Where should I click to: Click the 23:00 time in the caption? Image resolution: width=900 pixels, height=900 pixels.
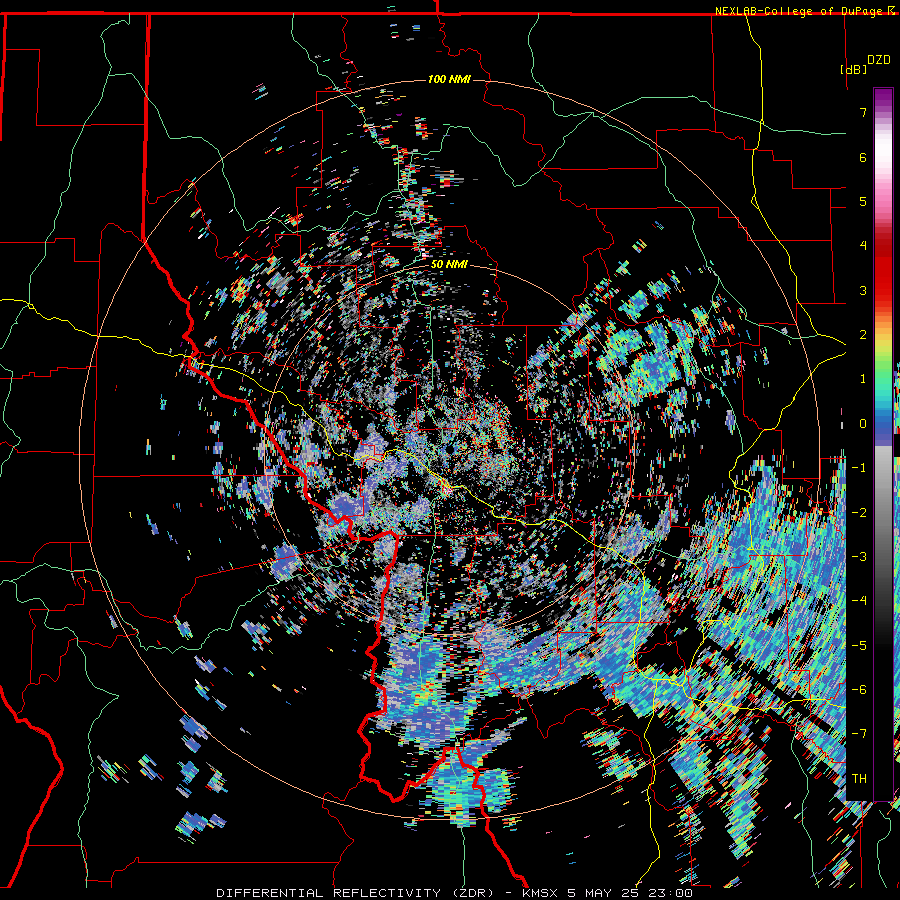coord(670,893)
